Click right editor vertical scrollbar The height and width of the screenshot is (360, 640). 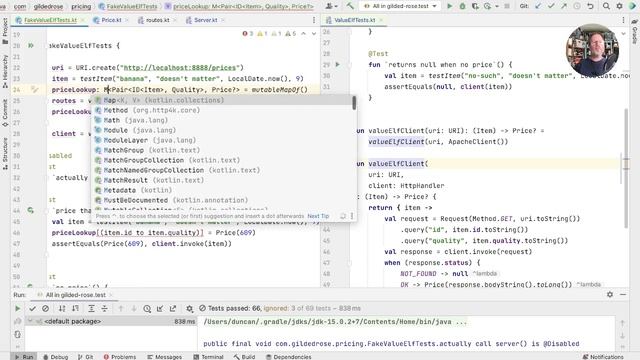coord(626,167)
